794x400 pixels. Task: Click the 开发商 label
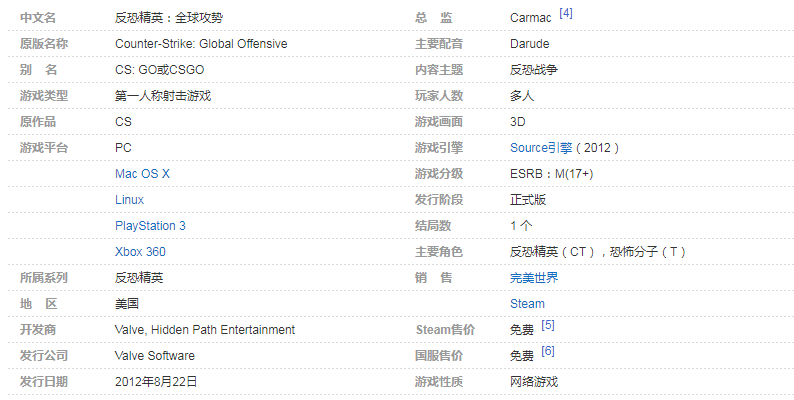tap(38, 330)
